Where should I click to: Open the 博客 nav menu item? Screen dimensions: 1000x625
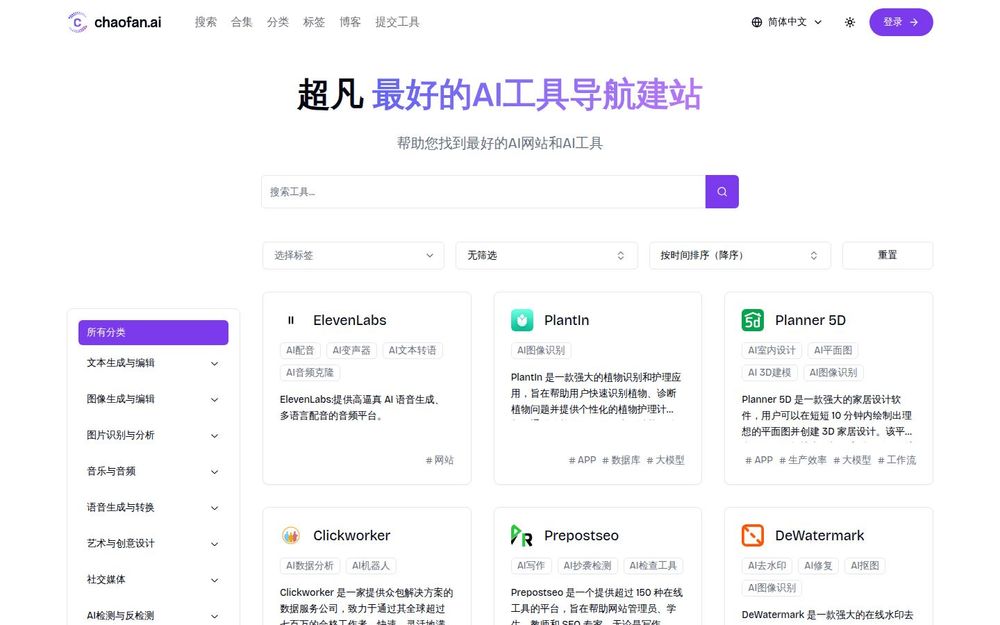pyautogui.click(x=349, y=22)
